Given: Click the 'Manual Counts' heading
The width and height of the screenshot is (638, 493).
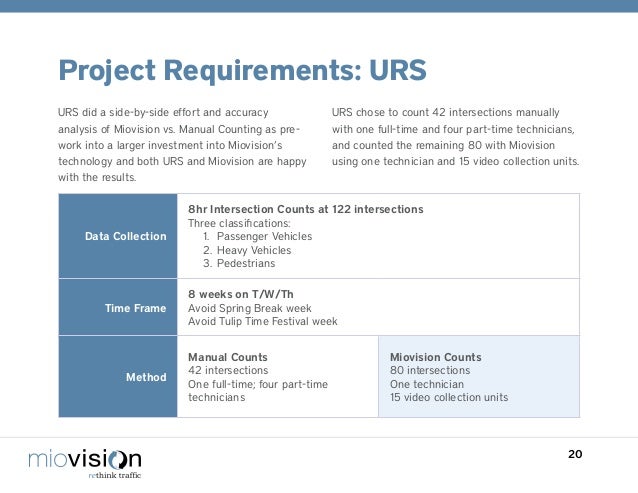Looking at the screenshot, I should 228,357.
